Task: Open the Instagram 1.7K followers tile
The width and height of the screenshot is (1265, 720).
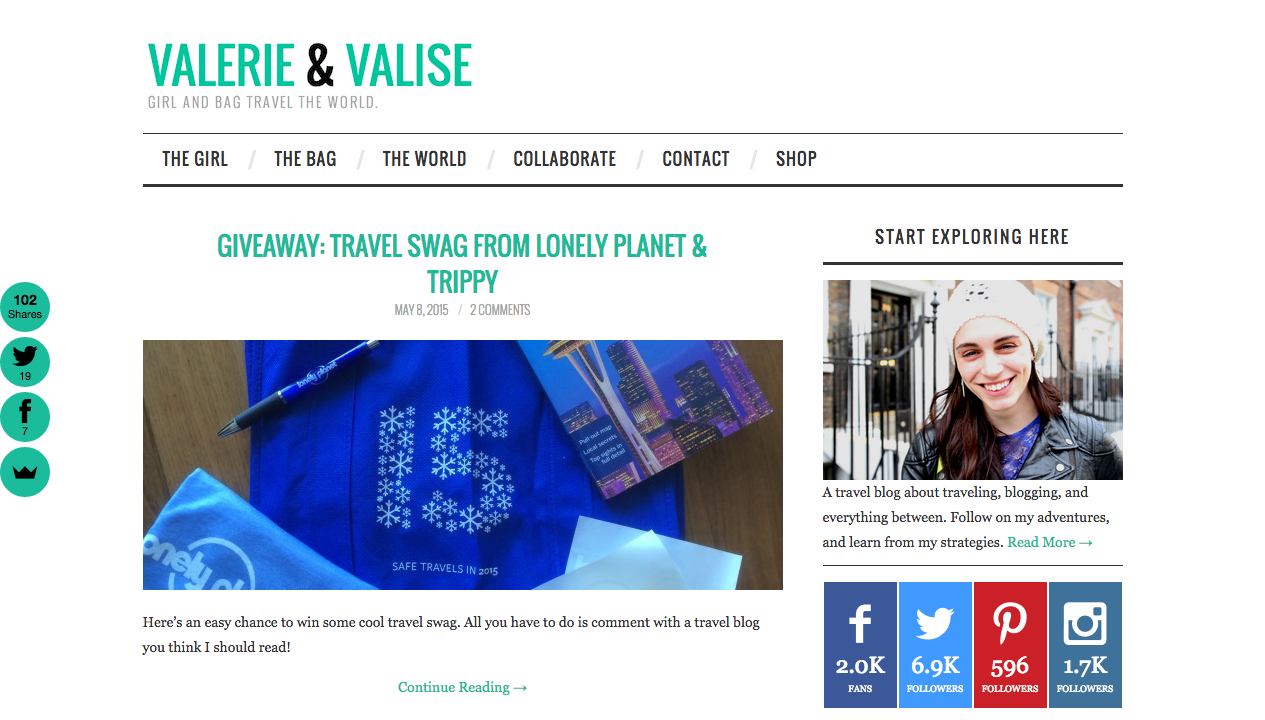Action: click(1085, 645)
